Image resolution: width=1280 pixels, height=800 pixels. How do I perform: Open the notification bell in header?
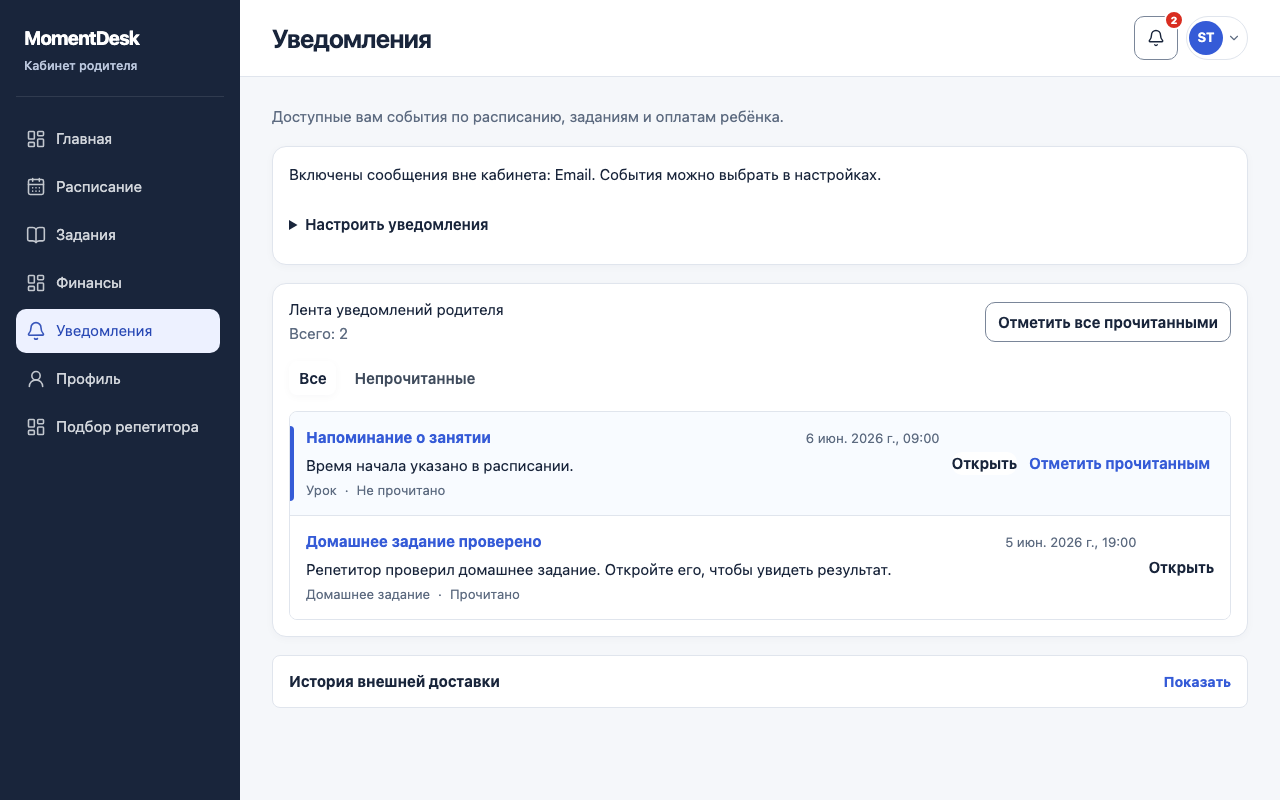coord(1156,38)
